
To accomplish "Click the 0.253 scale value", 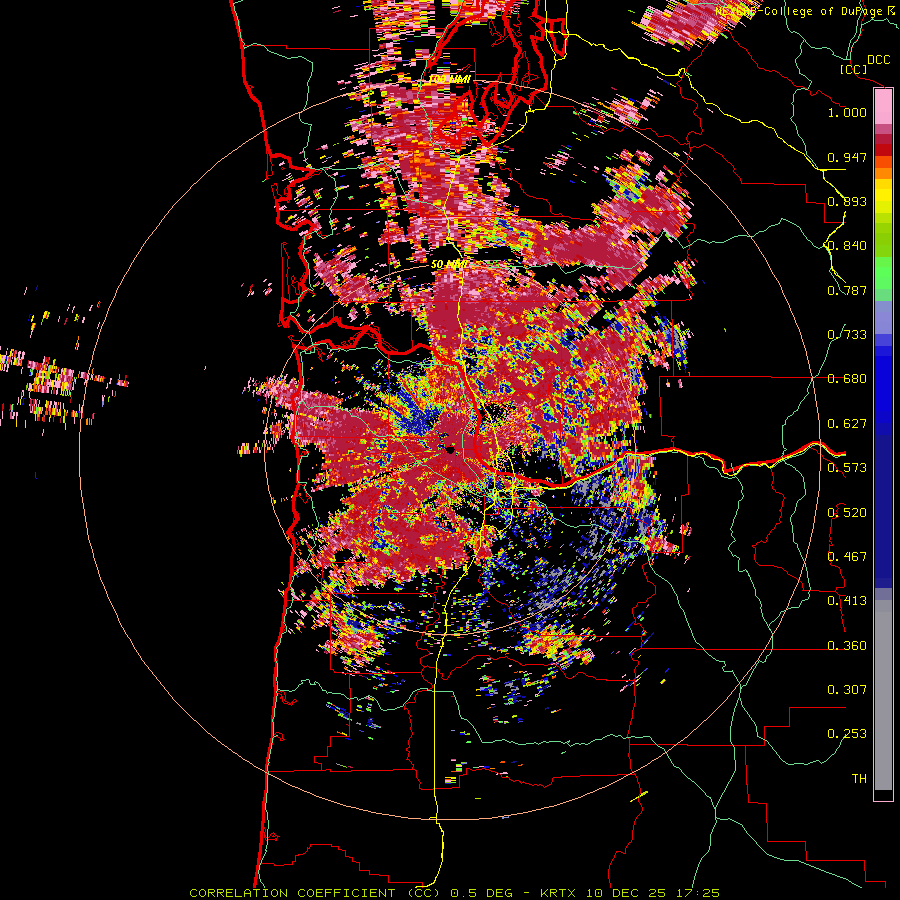I will [x=847, y=734].
